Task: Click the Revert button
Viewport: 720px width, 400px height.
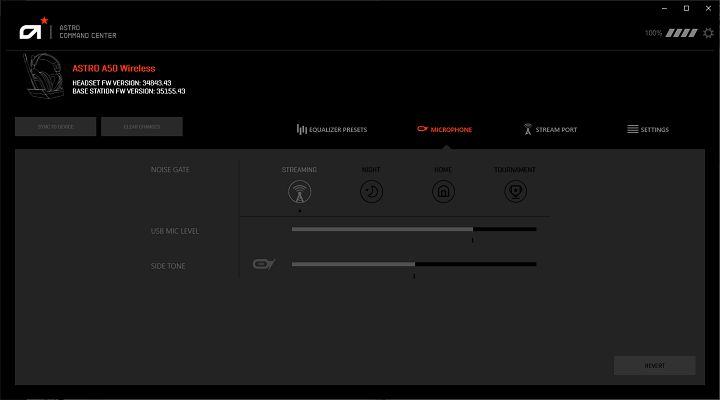Action: (654, 366)
